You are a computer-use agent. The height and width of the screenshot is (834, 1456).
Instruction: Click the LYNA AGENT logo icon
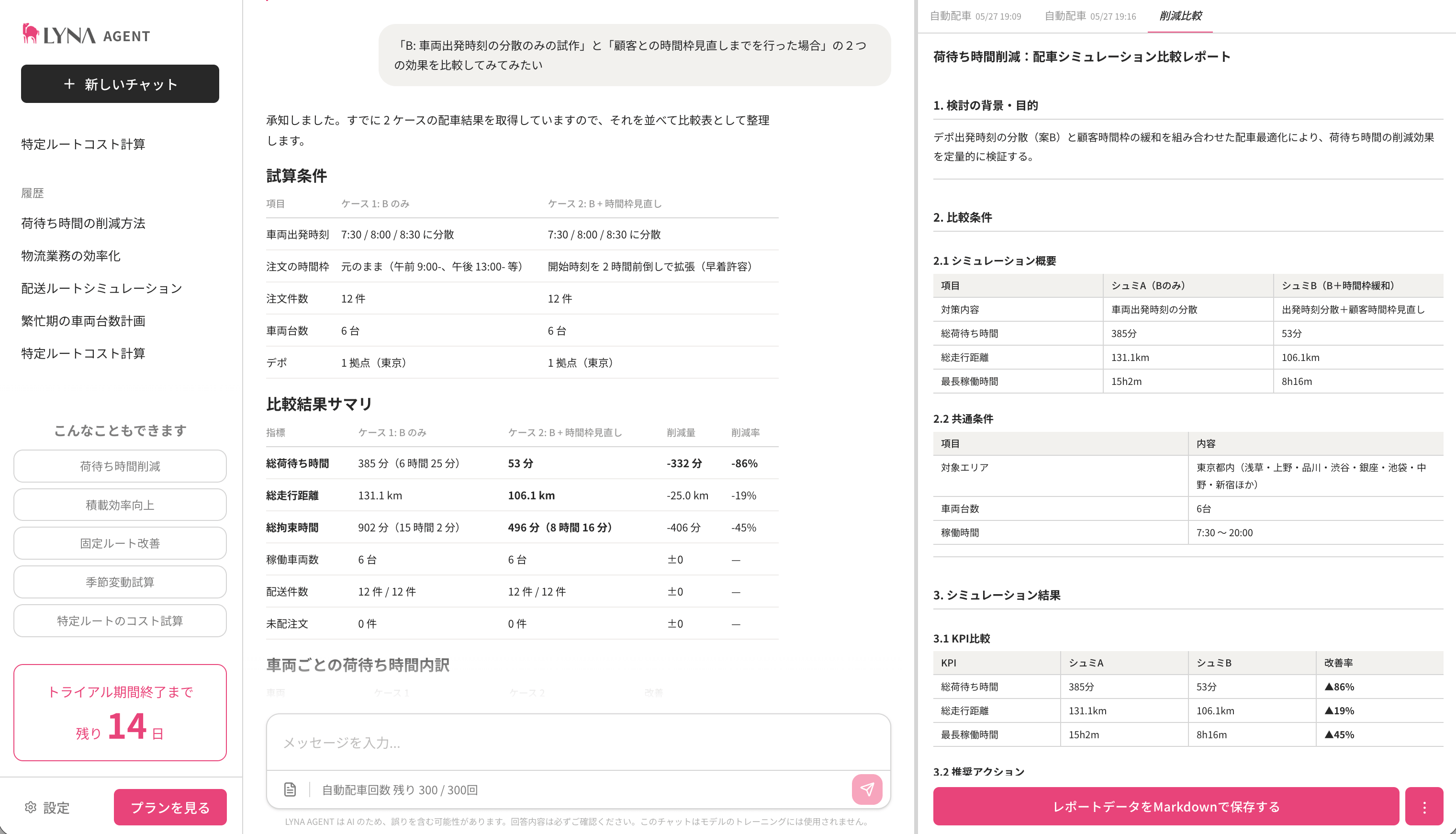(x=30, y=34)
